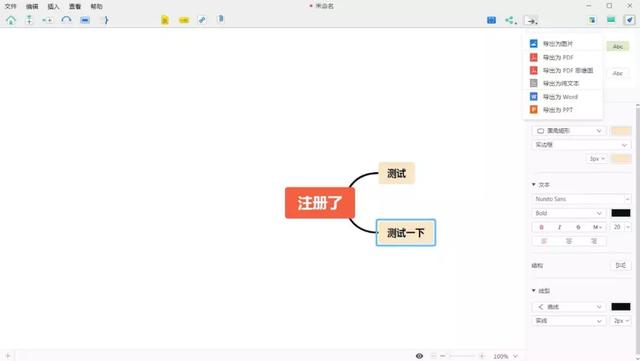
Task: Open the 实线 line style dropdown
Action: 569,321
